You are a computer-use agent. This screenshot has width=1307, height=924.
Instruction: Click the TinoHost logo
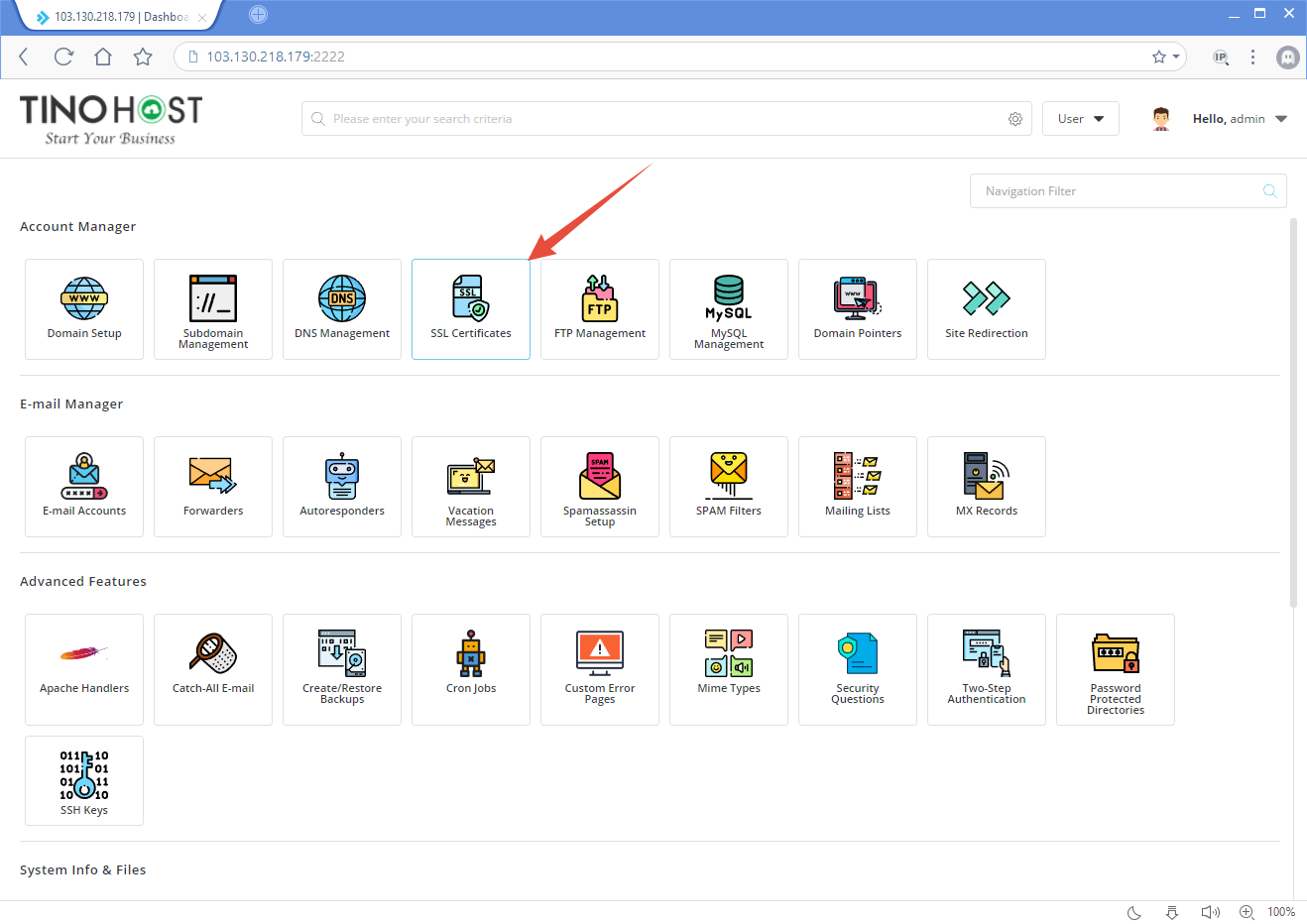[x=111, y=119]
